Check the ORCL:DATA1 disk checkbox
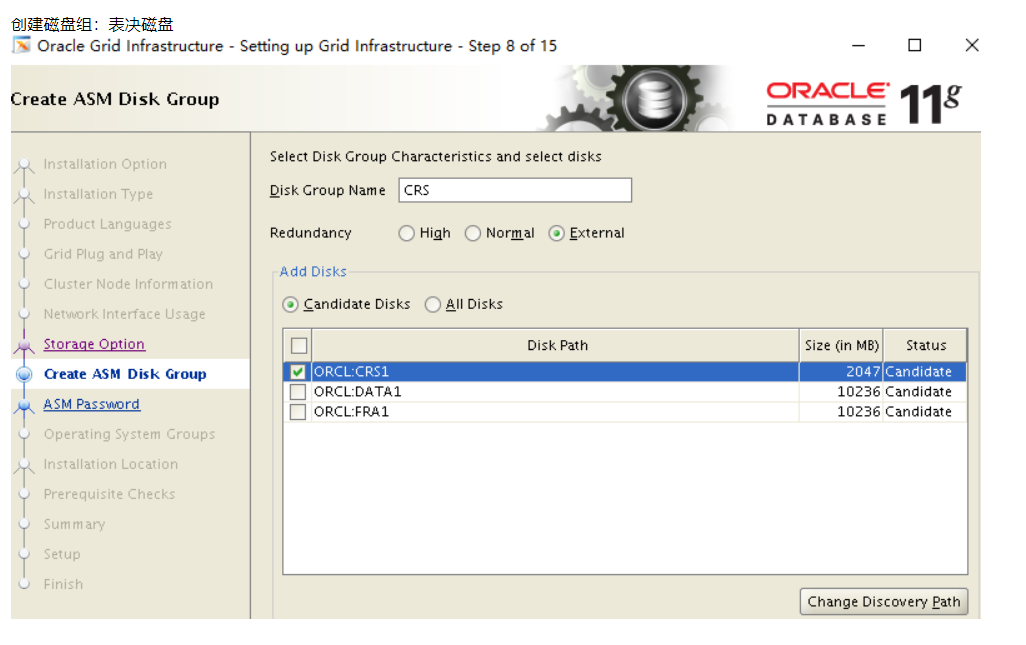Screen dimensions: 1026x645 [x=298, y=392]
